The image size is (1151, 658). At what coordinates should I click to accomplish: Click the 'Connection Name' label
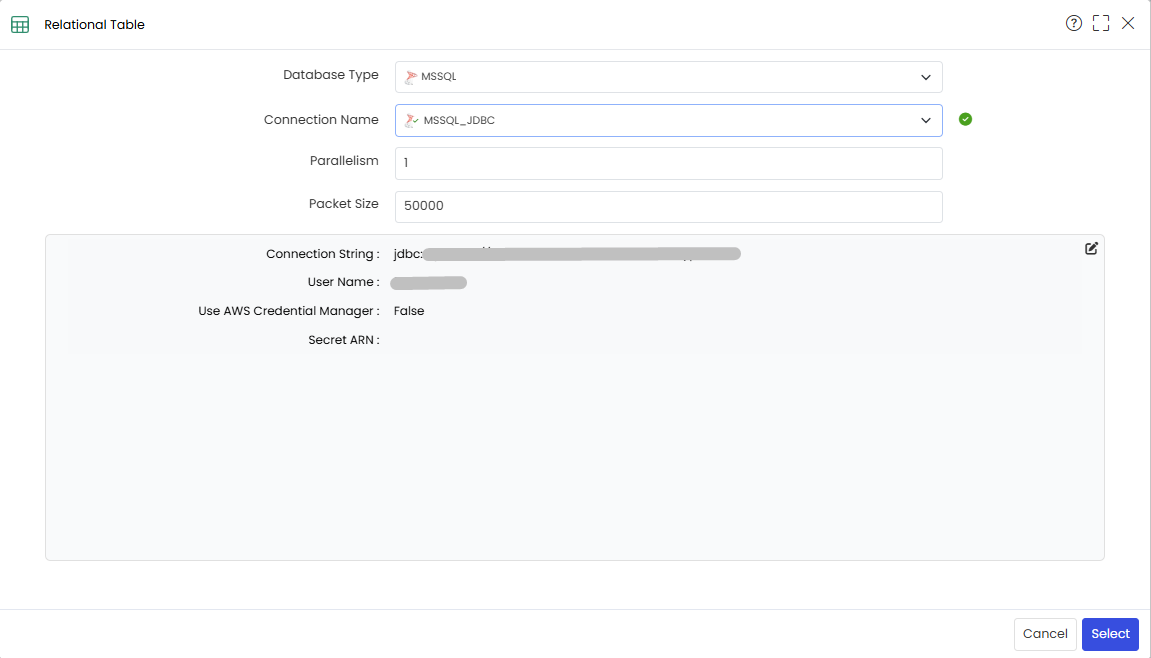tap(321, 120)
